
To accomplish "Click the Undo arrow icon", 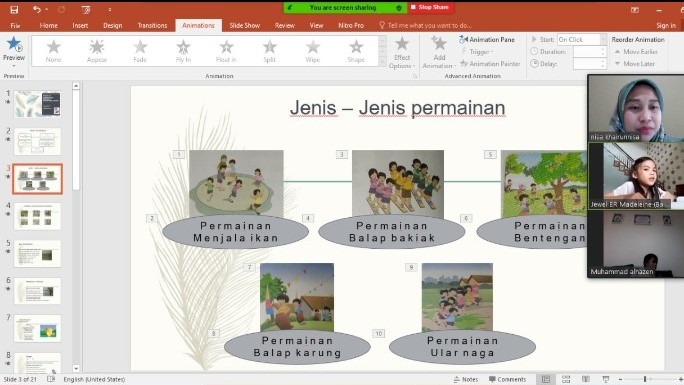I will [37, 9].
